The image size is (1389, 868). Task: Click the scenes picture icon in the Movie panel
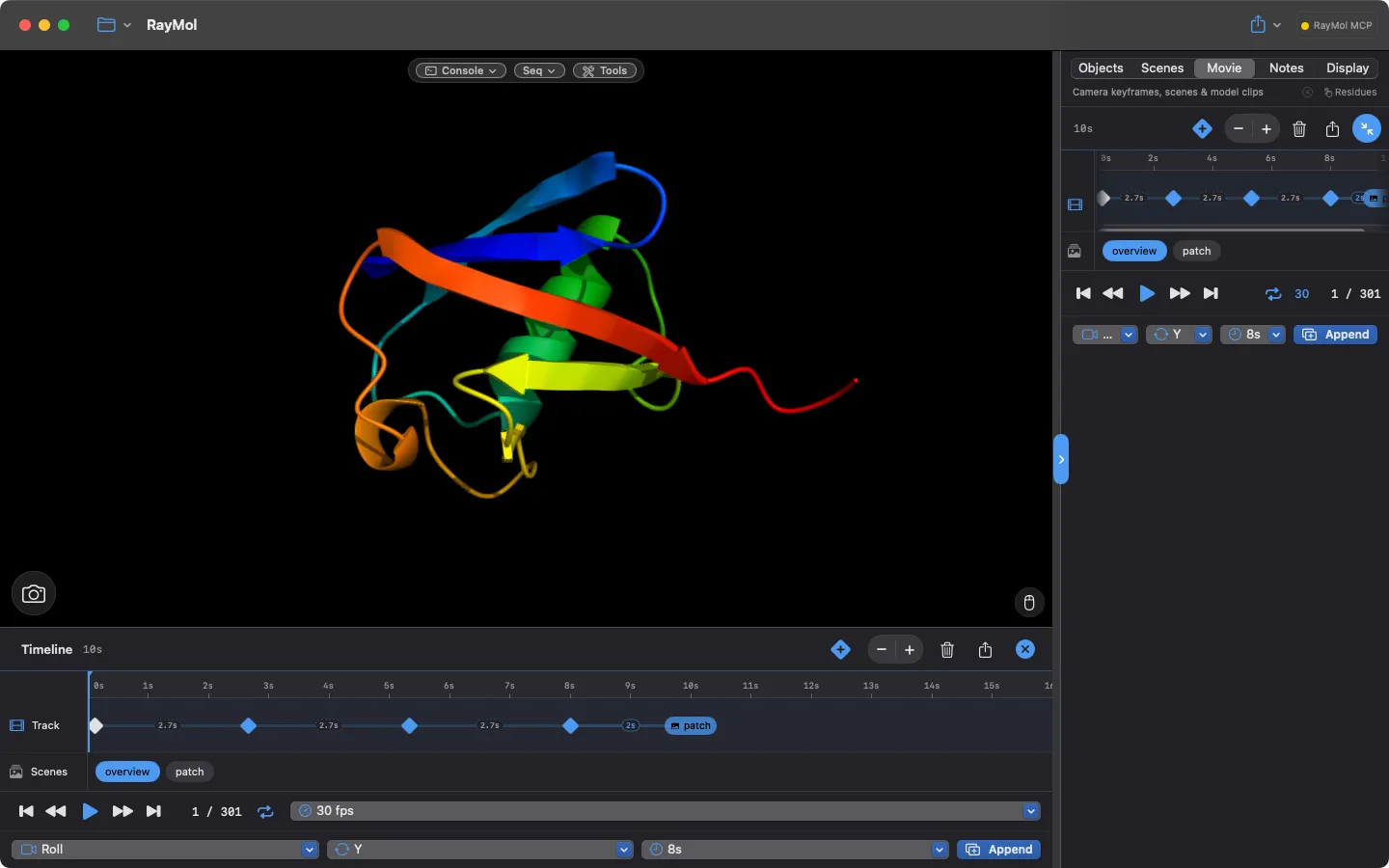(x=1075, y=251)
